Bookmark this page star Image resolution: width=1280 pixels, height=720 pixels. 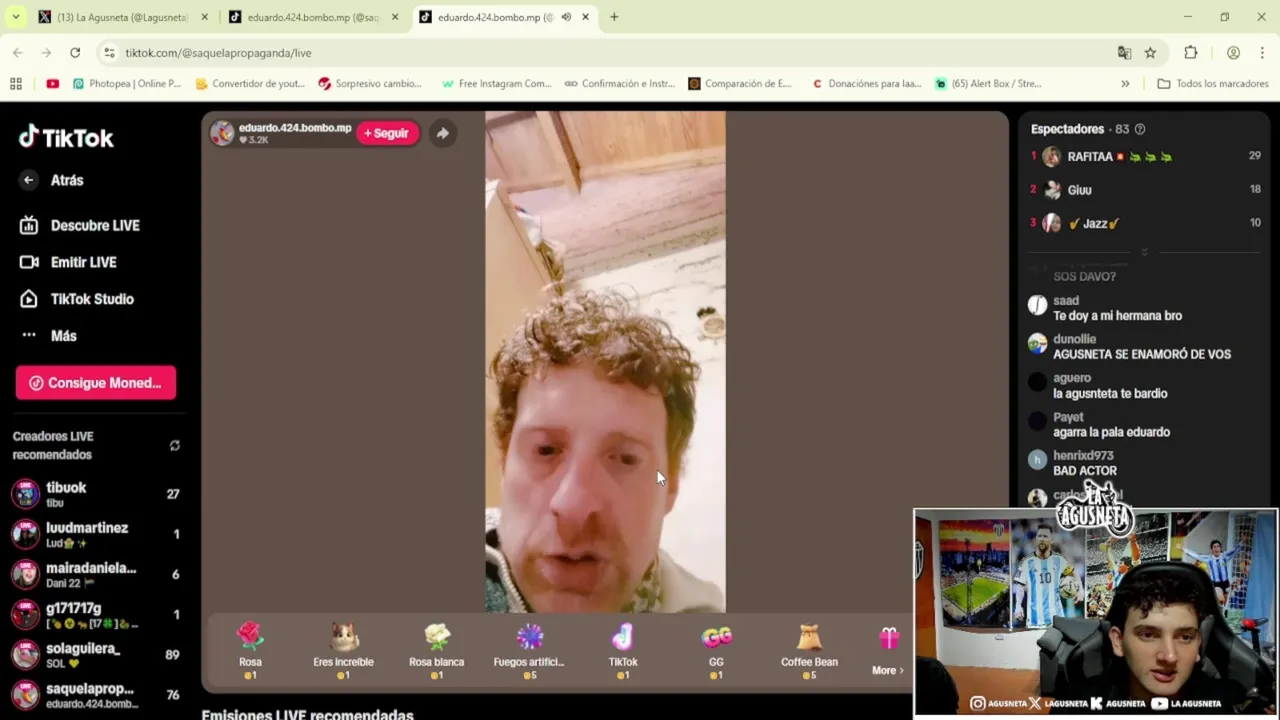(x=1150, y=53)
